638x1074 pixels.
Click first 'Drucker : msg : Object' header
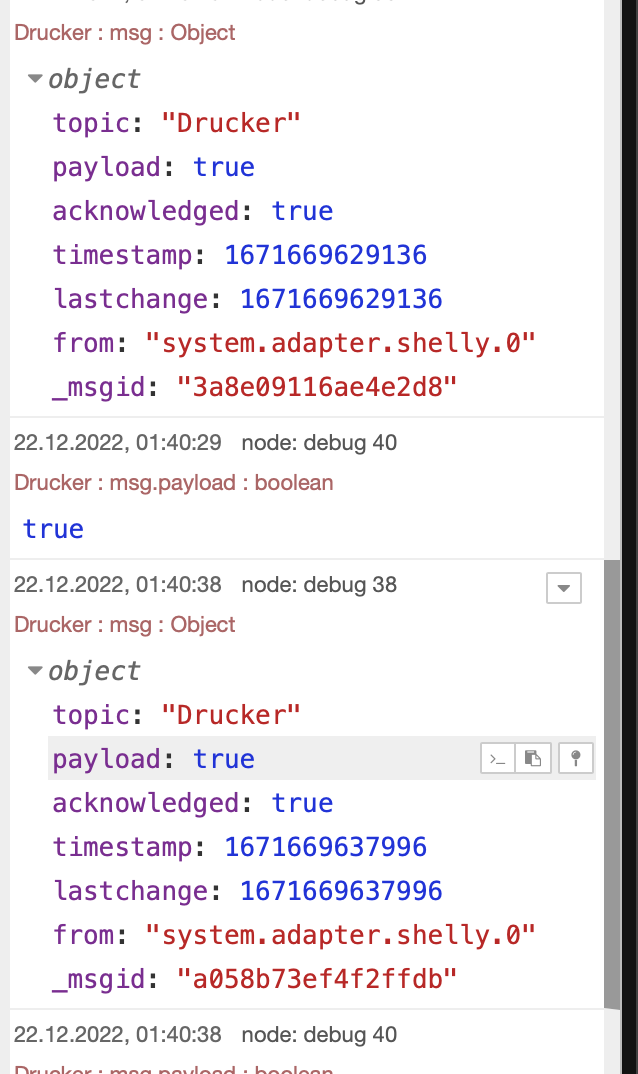pos(125,32)
